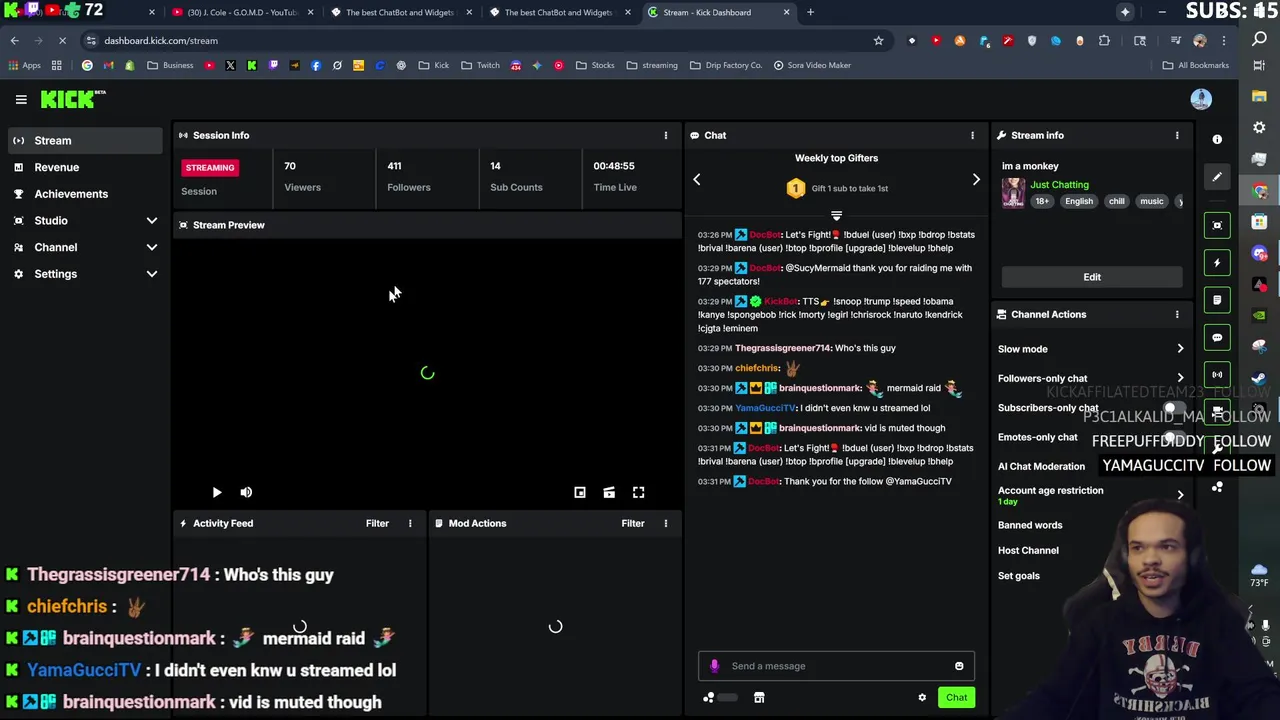Expand Followers-only chat settings
Image resolution: width=1280 pixels, height=720 pixels.
pos(1180,379)
